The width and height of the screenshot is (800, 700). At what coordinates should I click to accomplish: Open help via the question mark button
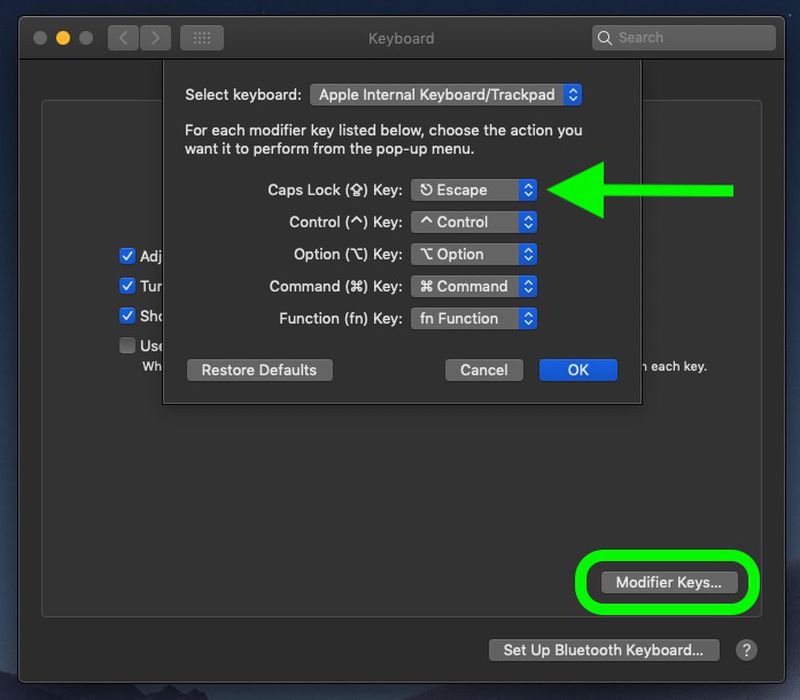[x=746, y=650]
